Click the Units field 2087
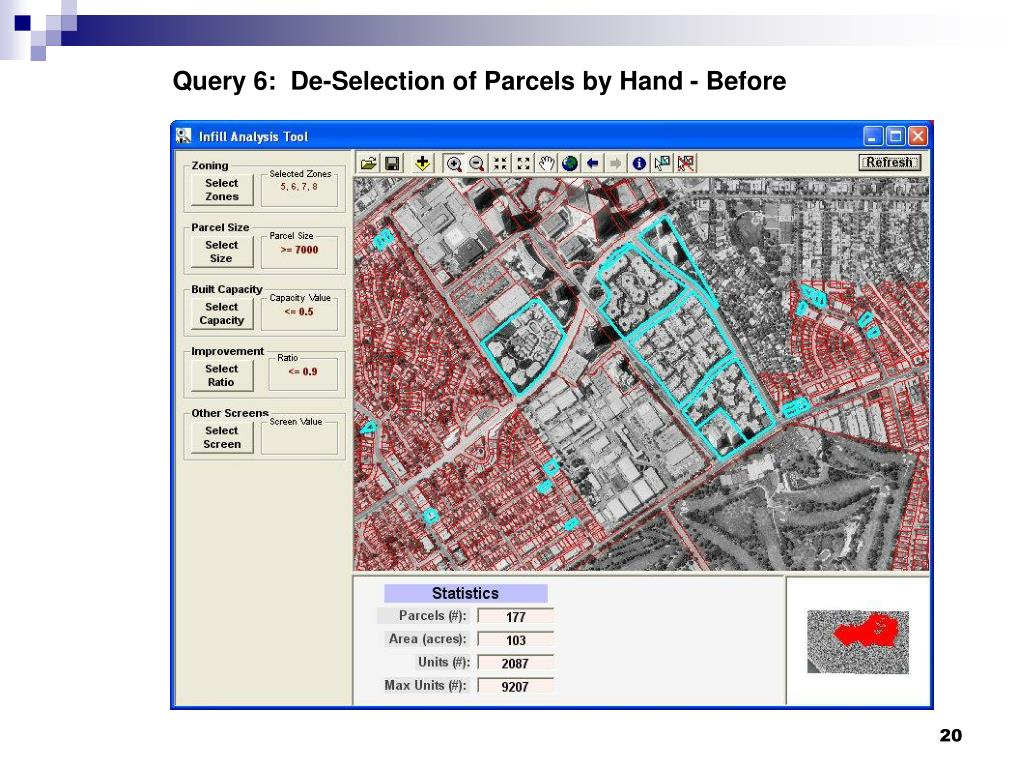The image size is (1024, 768). point(515,664)
